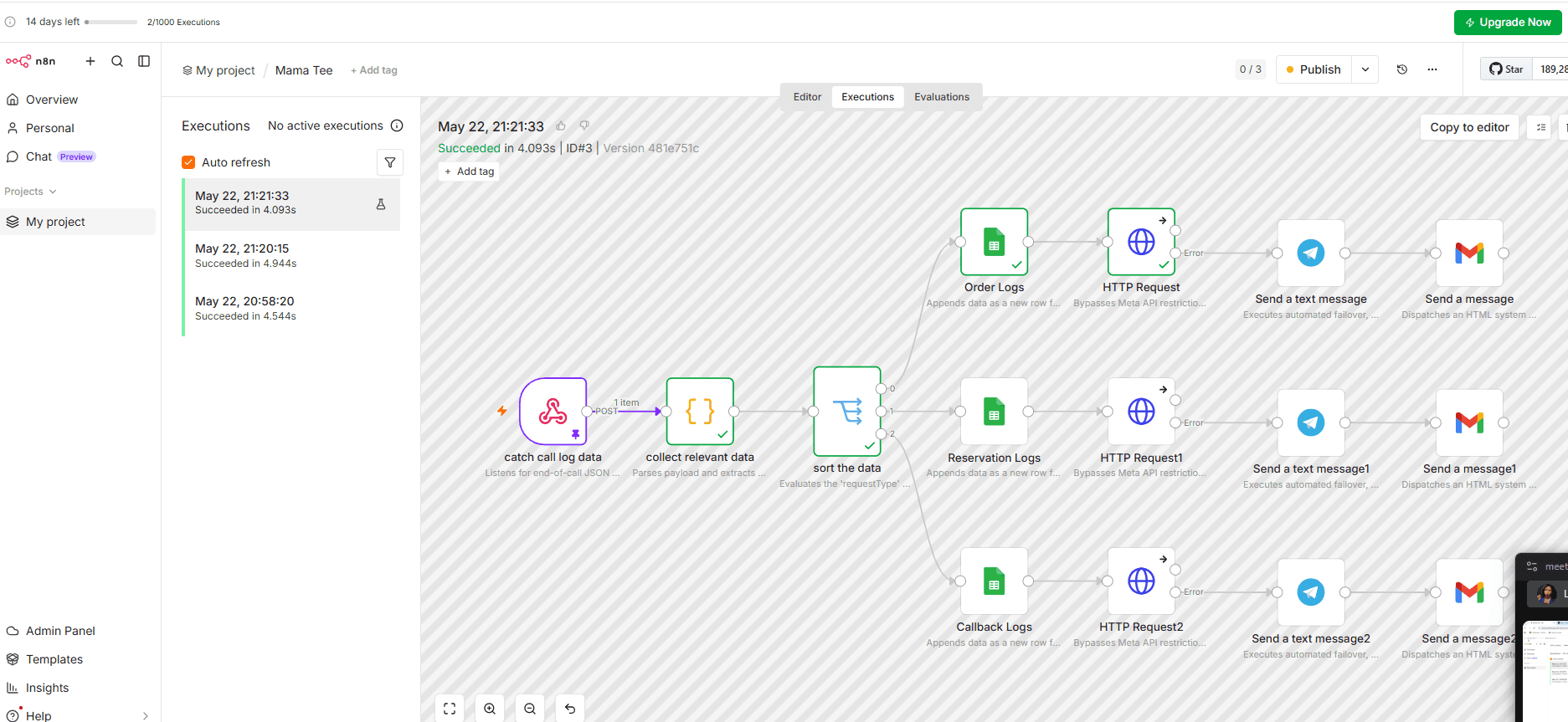Click the tidy up icon next to Copy to editor

(1540, 127)
